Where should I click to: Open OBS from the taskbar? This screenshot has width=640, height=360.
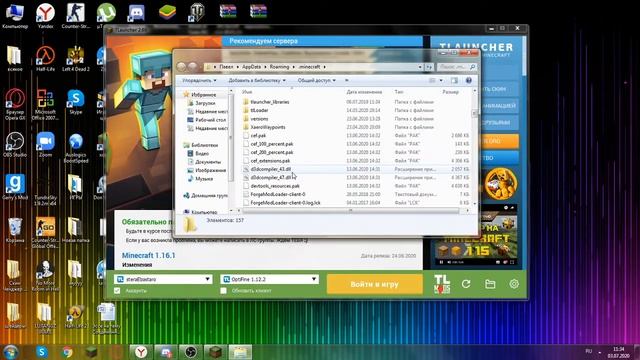click(x=190, y=351)
